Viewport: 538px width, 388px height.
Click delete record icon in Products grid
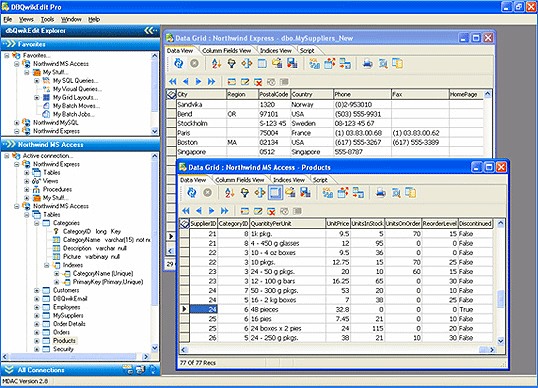pos(271,211)
